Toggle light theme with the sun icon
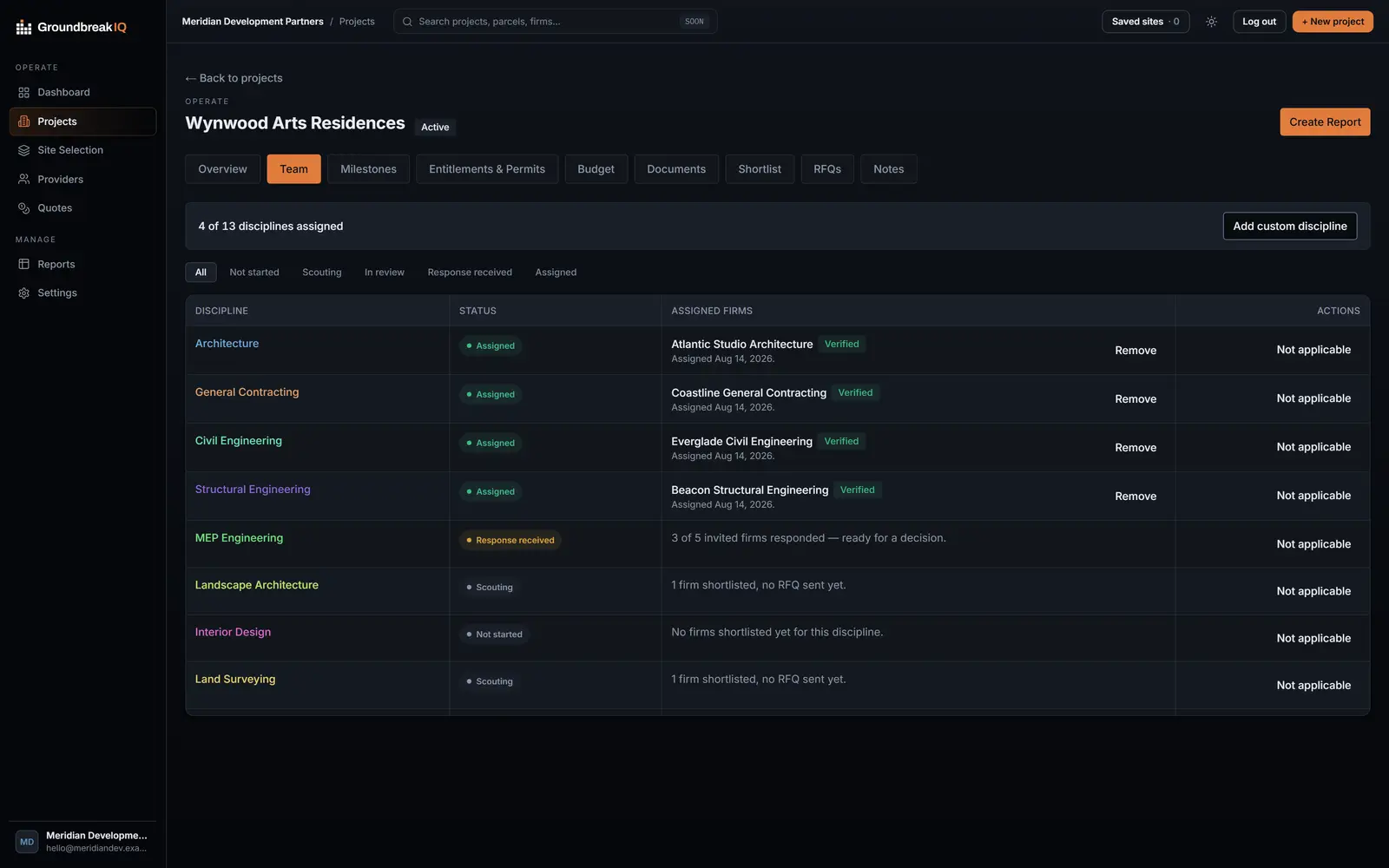Screen dimensions: 1389x868 [1211, 22]
